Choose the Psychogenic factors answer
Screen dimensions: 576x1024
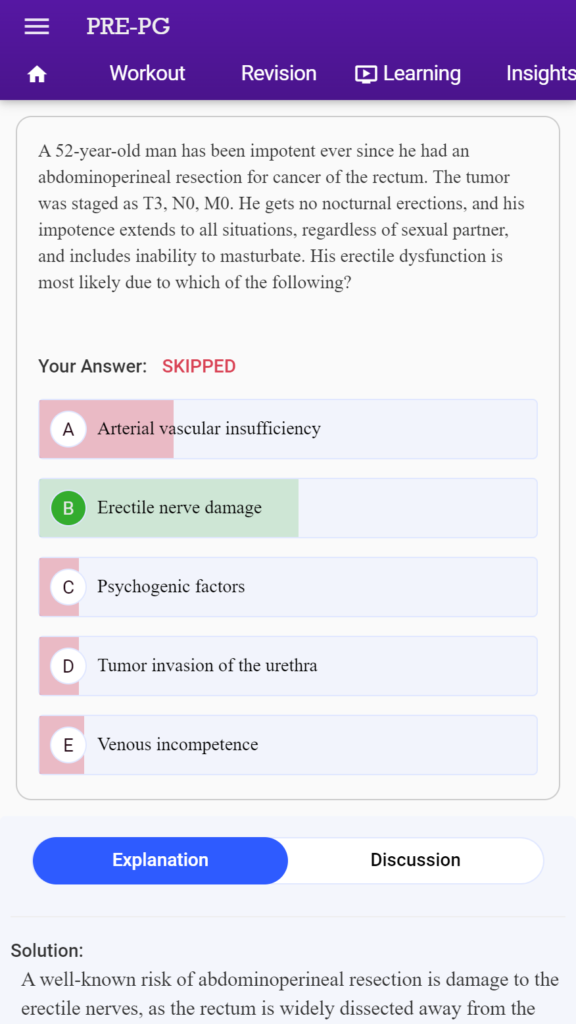288,587
